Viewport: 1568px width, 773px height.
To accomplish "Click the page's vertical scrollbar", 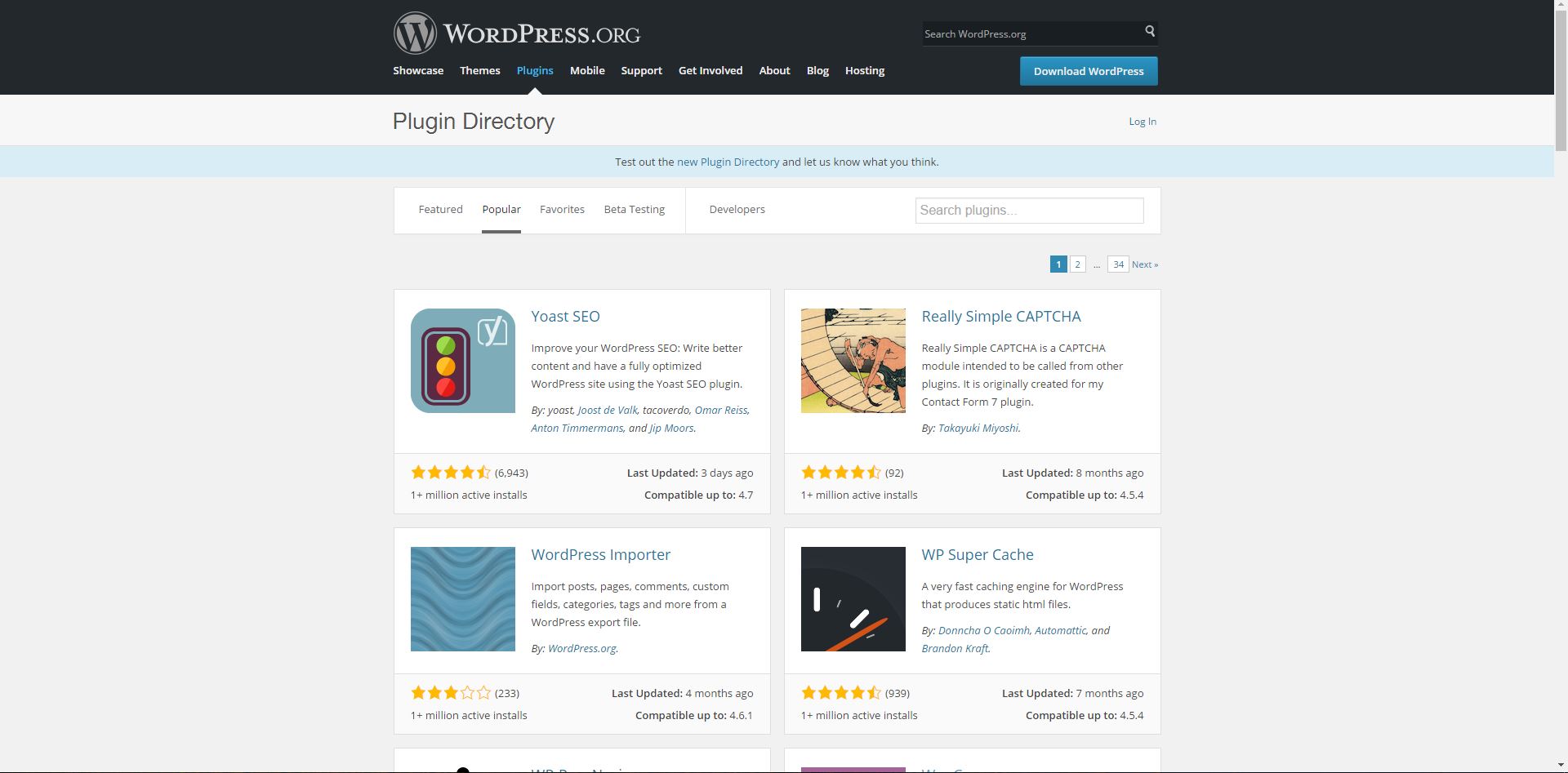I will pyautogui.click(x=1560, y=408).
